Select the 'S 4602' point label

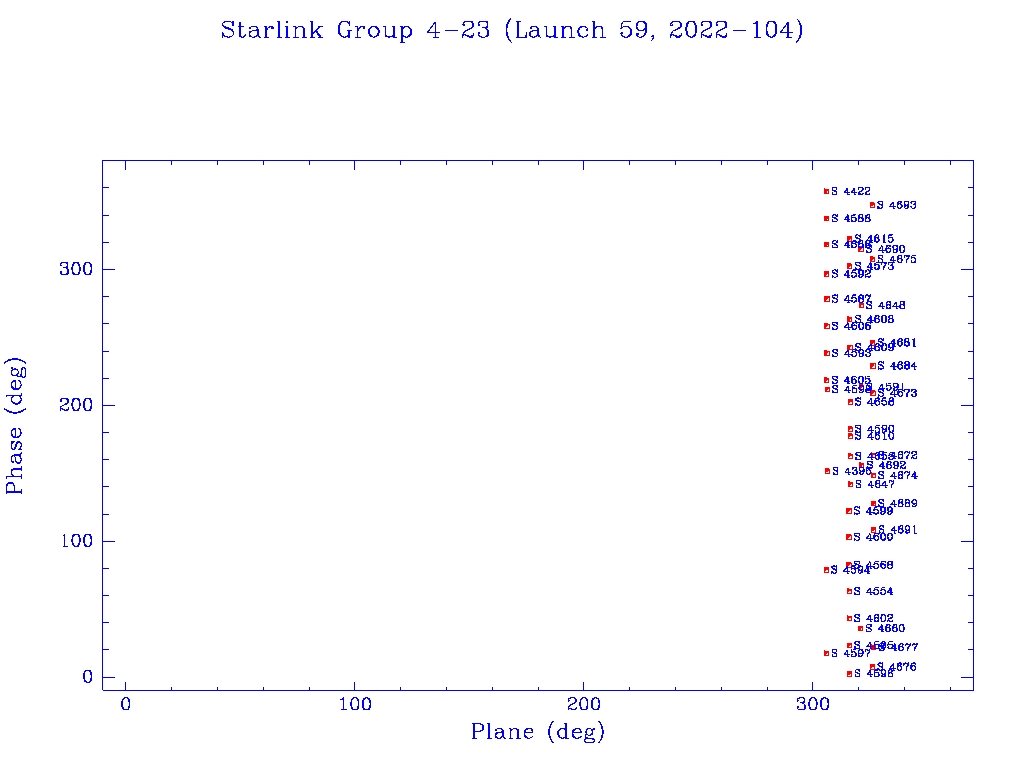point(873,618)
